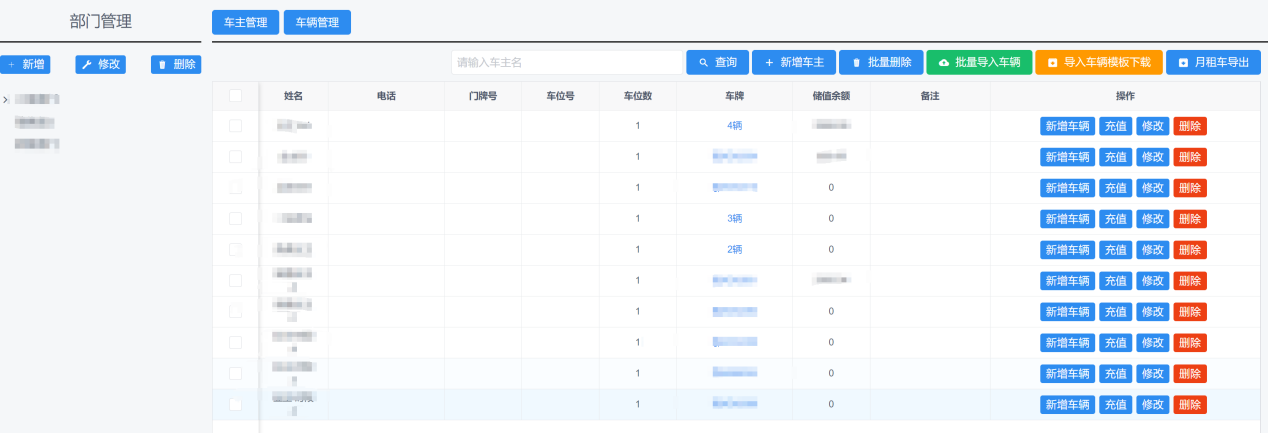Screen dimensions: 1268x433
Task: Click the 修改 button with wrench icon
Action: click(x=101, y=64)
